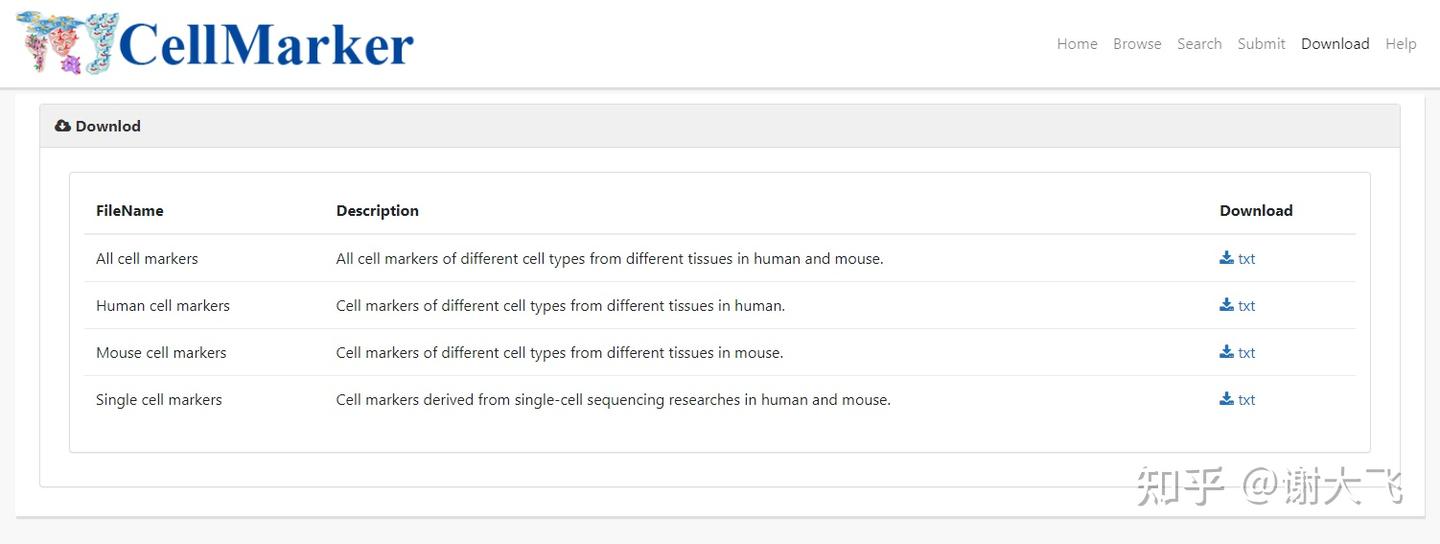Click the cloud icon in Downlod header
Viewport: 1440px width, 544px height.
pyautogui.click(x=63, y=126)
